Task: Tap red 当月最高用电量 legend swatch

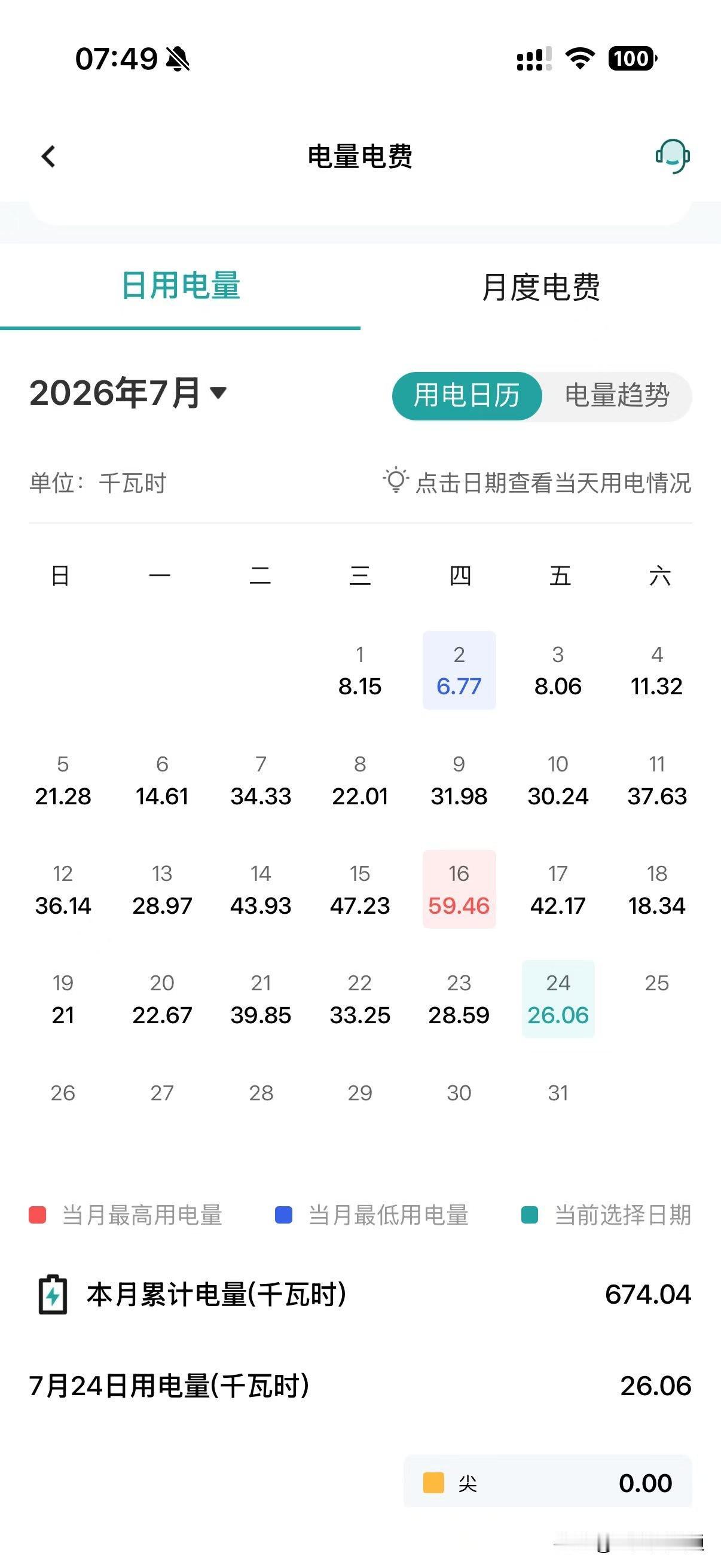Action: tap(38, 1215)
